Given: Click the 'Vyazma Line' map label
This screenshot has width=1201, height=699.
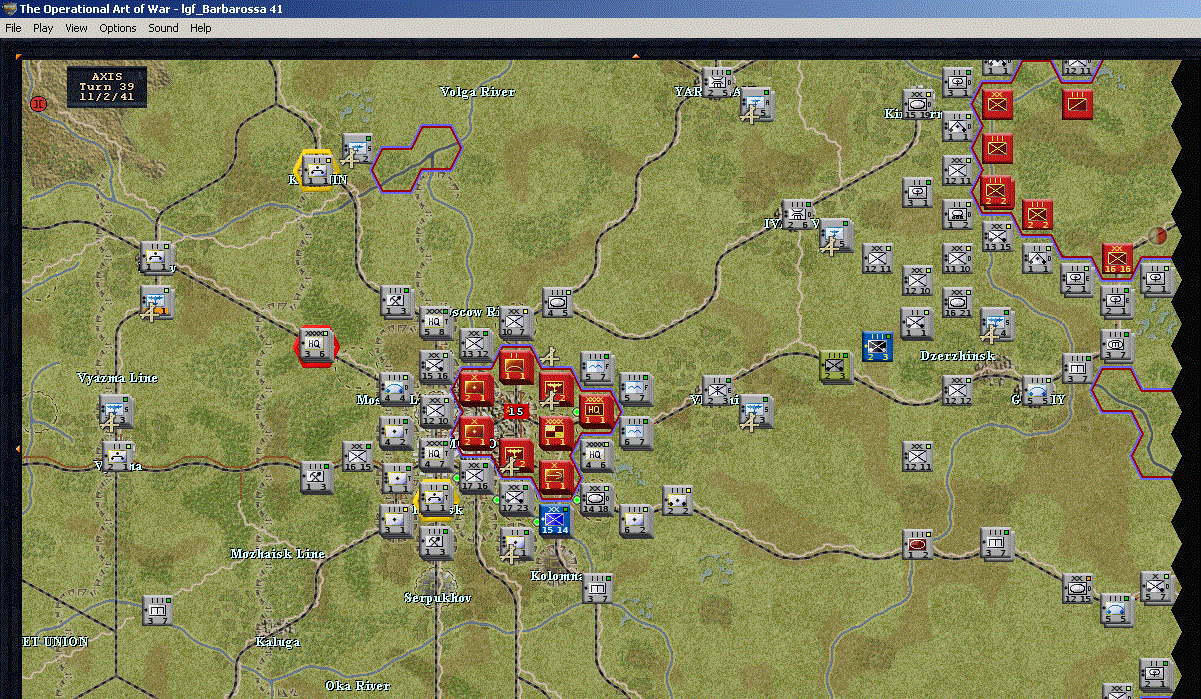Looking at the screenshot, I should (118, 378).
